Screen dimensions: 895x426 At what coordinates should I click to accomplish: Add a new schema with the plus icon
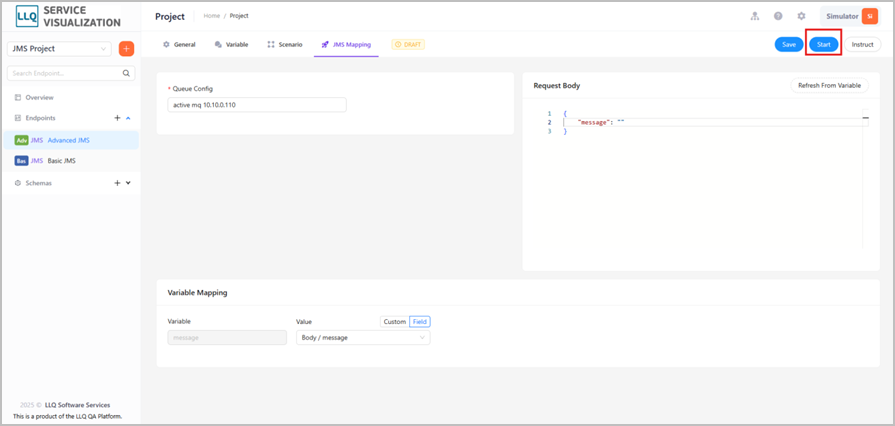click(117, 183)
